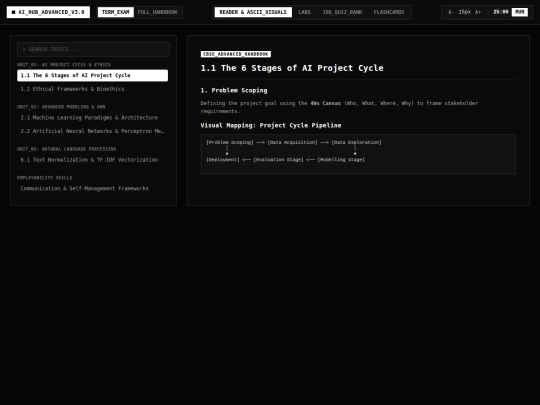540x405 pixels.
Task: Switch to the LABS tab
Action: click(x=304, y=12)
